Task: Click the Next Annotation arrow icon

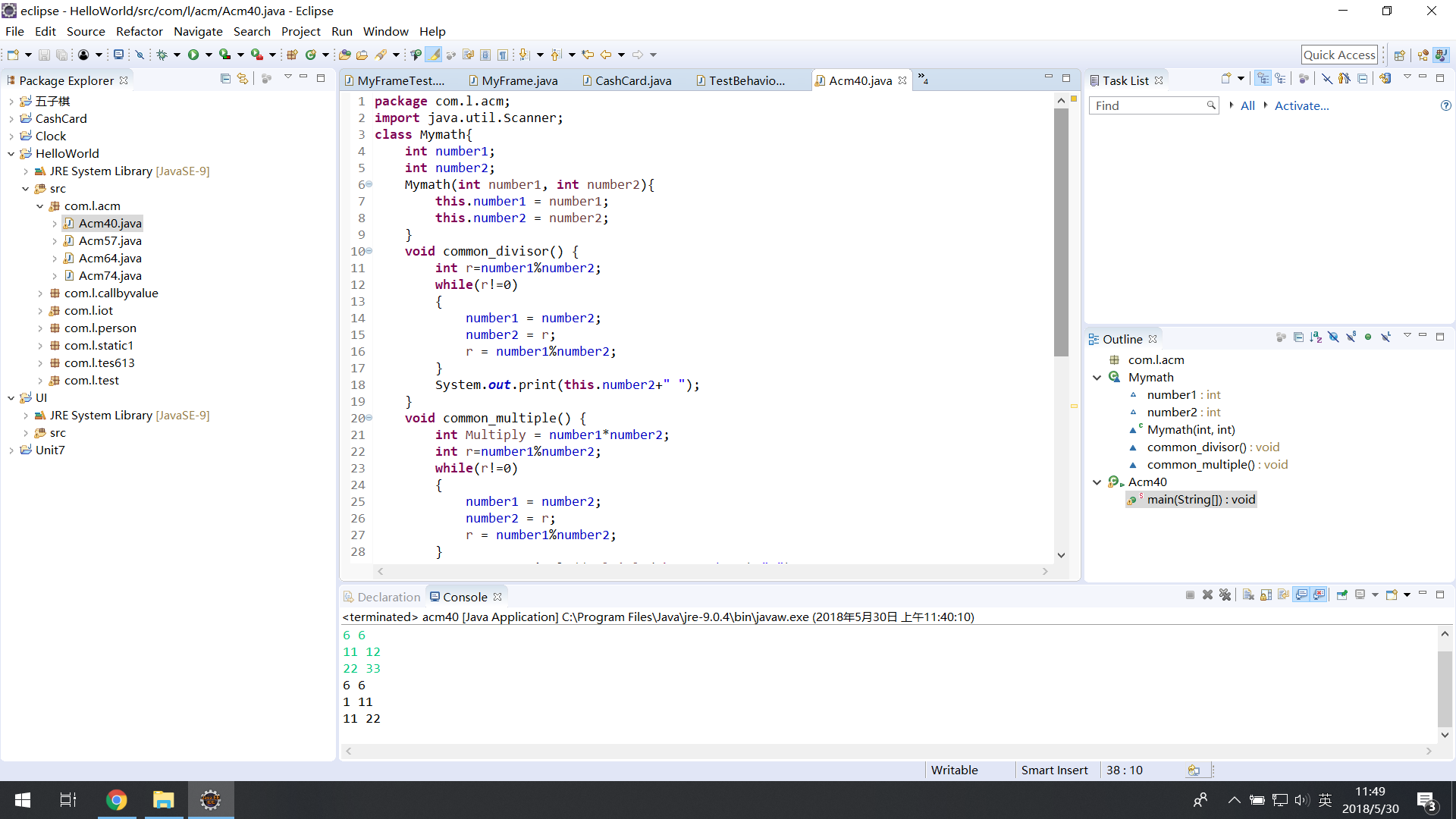Action: tap(524, 55)
